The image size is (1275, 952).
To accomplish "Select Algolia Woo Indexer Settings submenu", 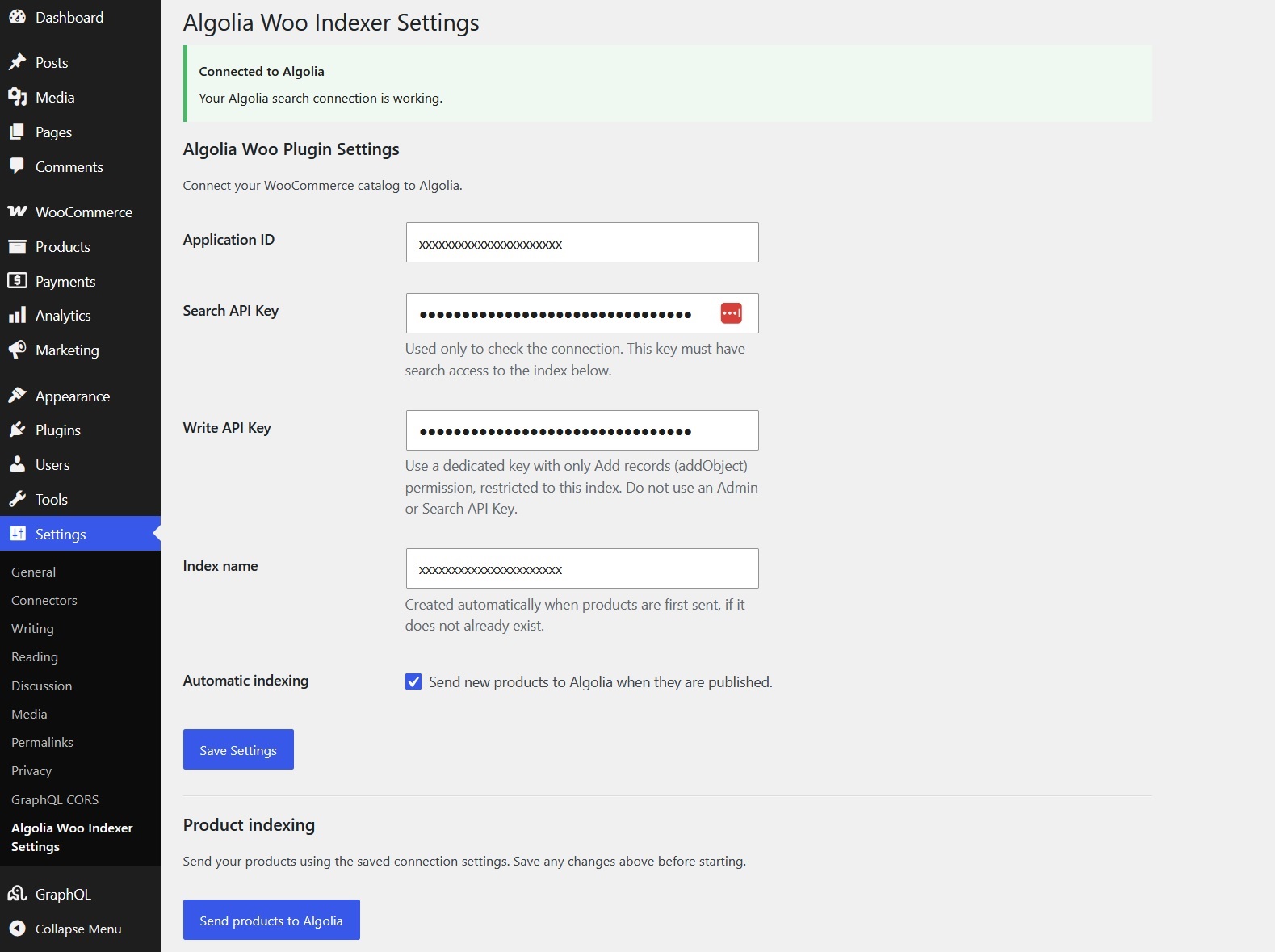I will tap(72, 837).
